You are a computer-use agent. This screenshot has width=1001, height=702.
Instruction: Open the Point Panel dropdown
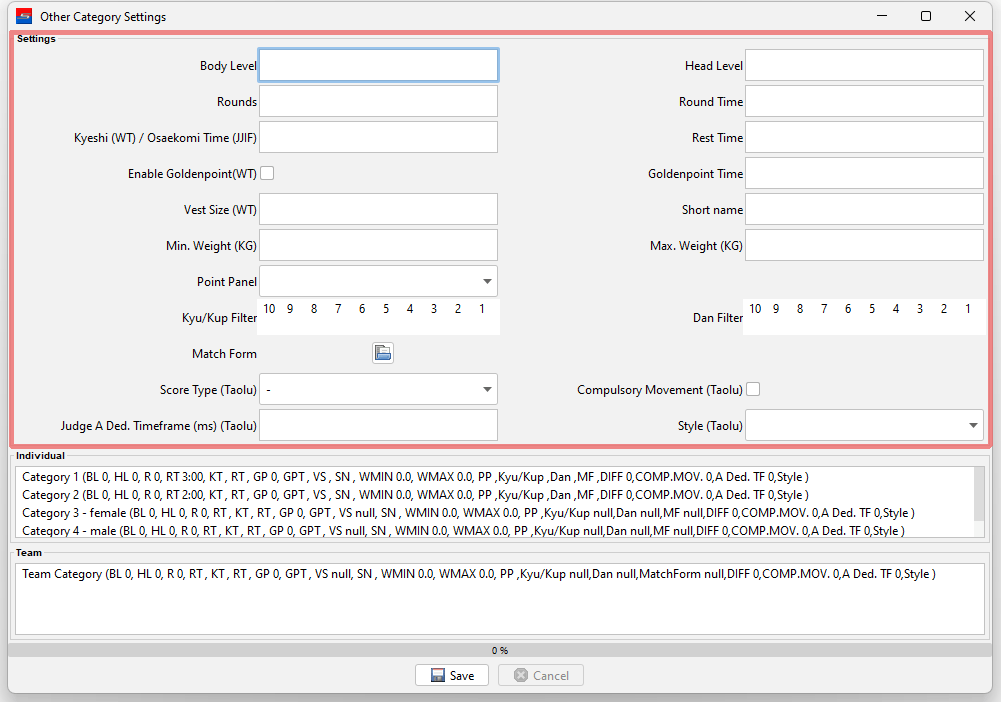(378, 281)
